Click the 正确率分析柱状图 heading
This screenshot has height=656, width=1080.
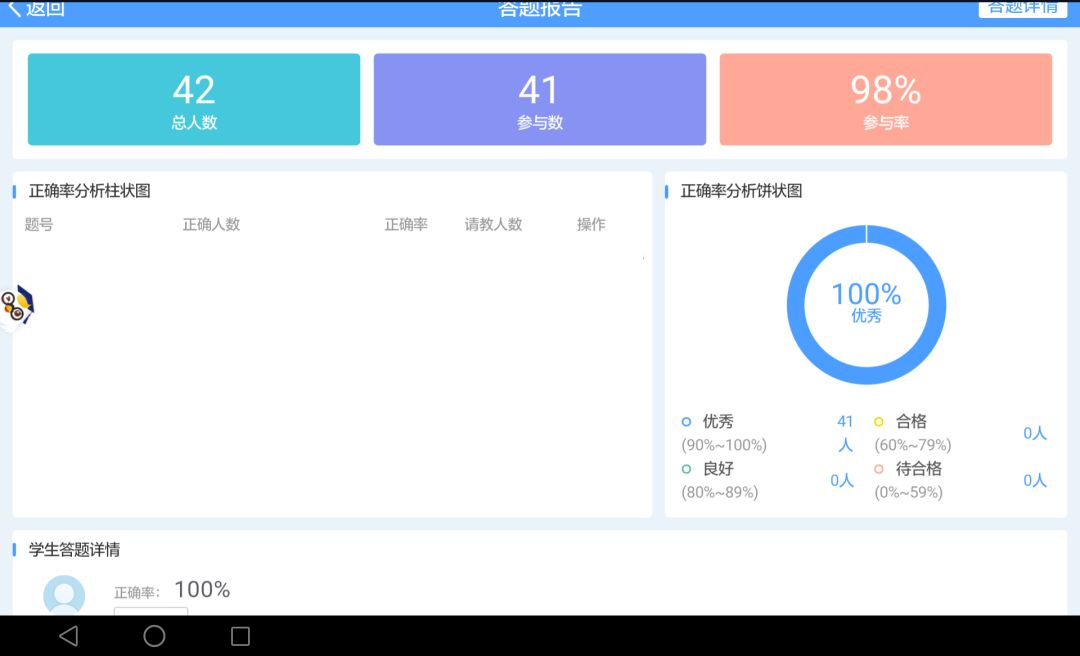click(x=90, y=191)
